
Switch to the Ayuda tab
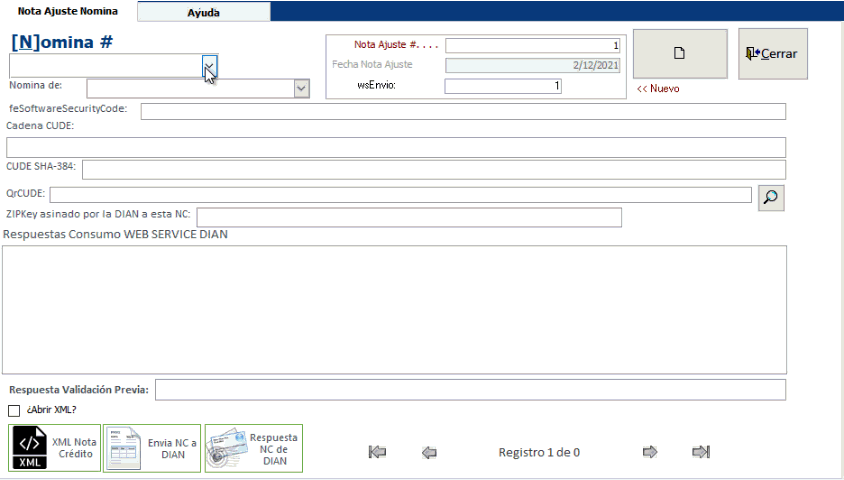(x=203, y=13)
